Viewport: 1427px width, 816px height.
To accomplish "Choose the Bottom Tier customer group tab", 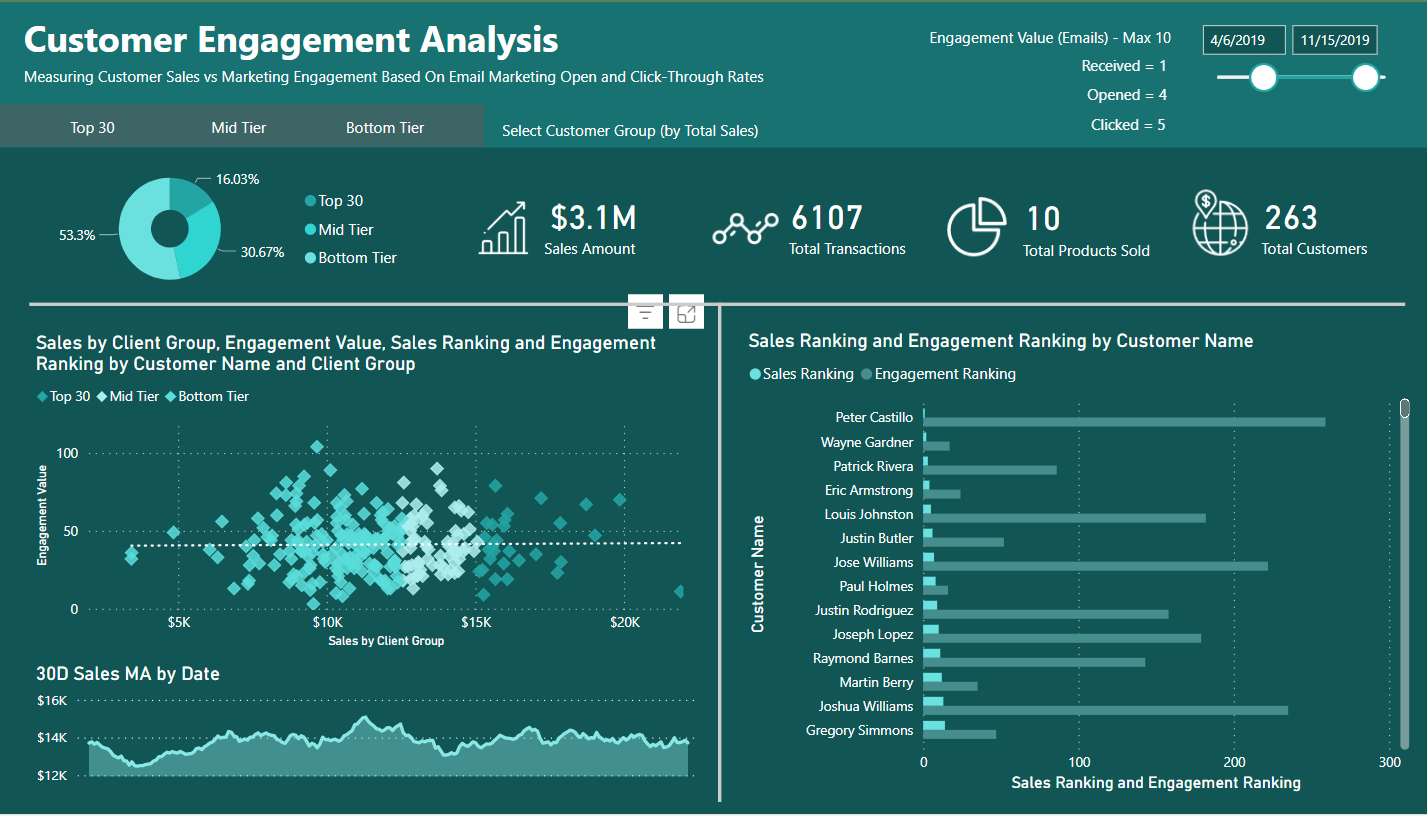I will [385, 127].
